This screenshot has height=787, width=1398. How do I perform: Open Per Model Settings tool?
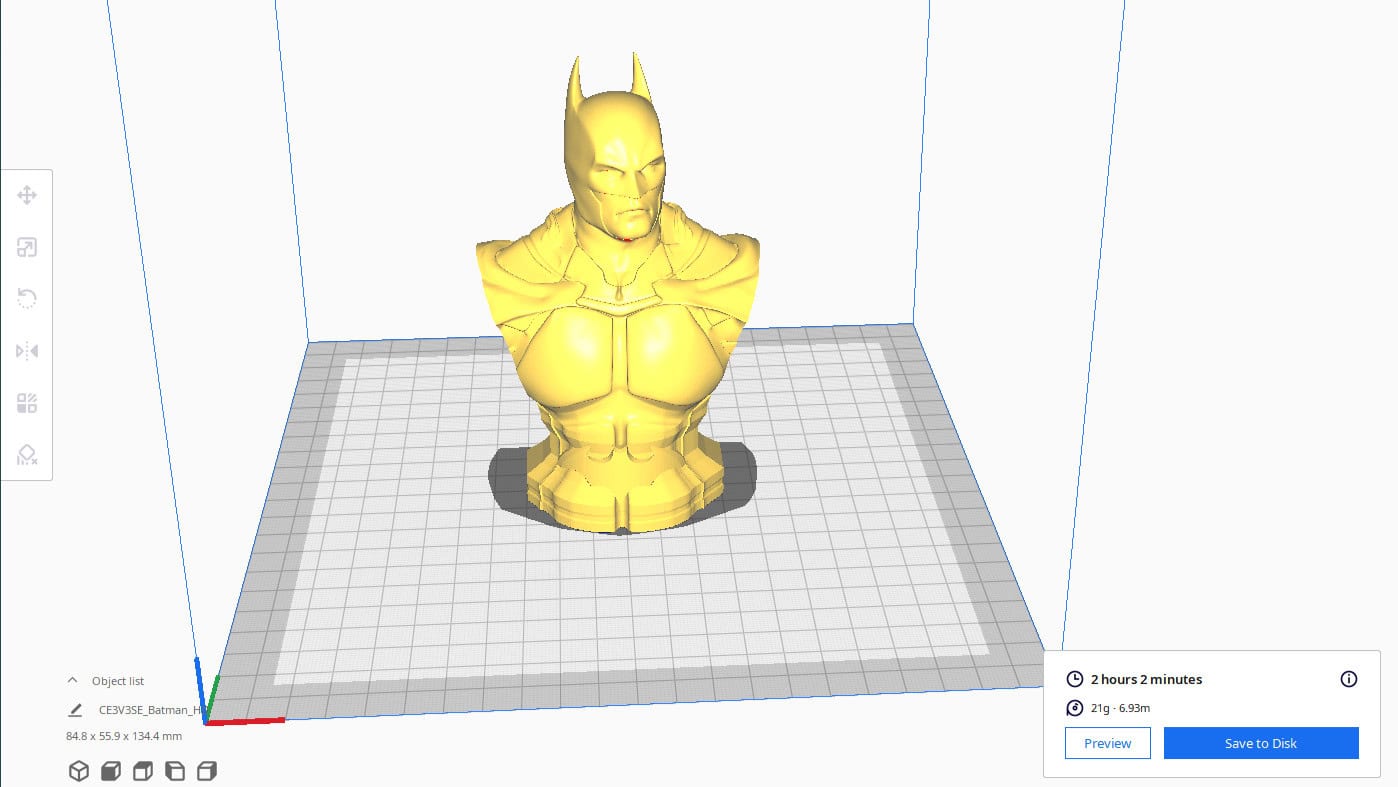click(27, 403)
